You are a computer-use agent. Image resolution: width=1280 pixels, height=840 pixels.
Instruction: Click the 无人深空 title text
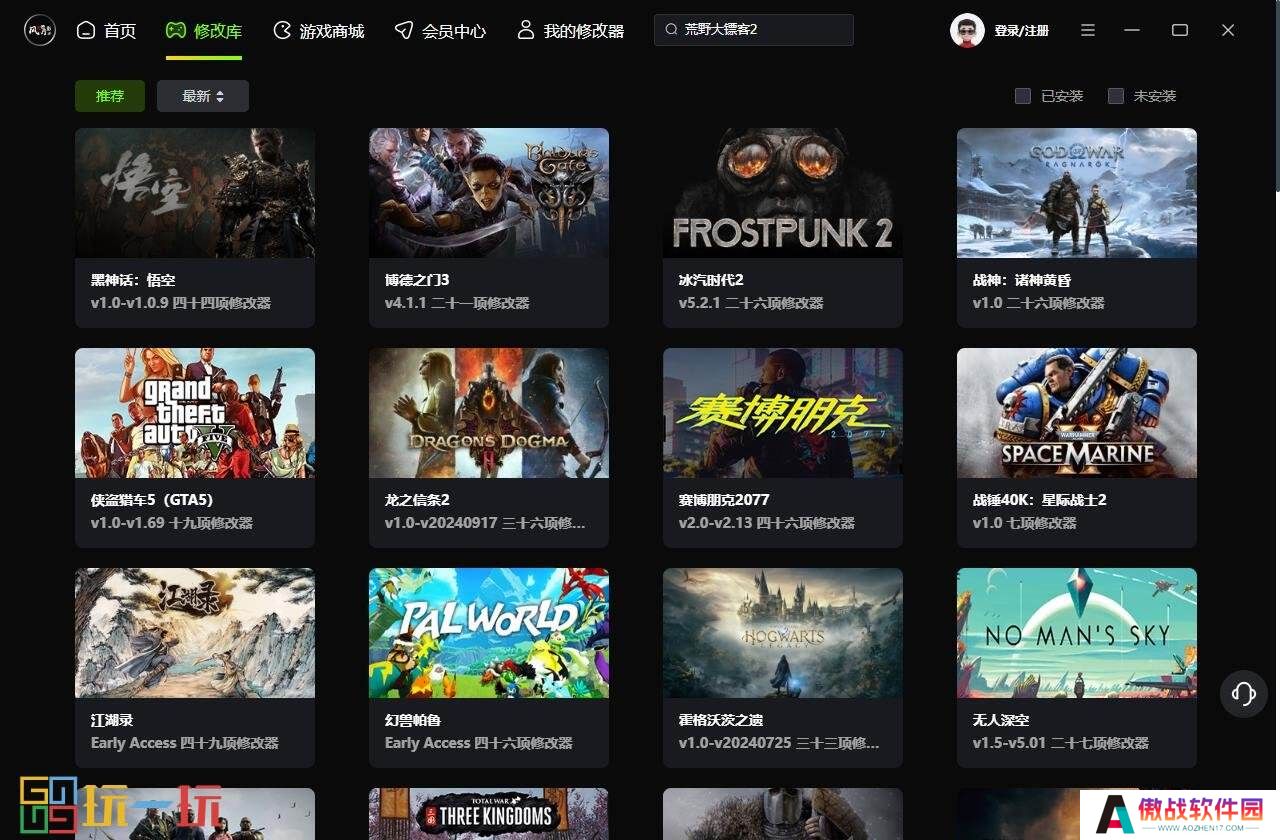pyautogui.click(x=1001, y=720)
